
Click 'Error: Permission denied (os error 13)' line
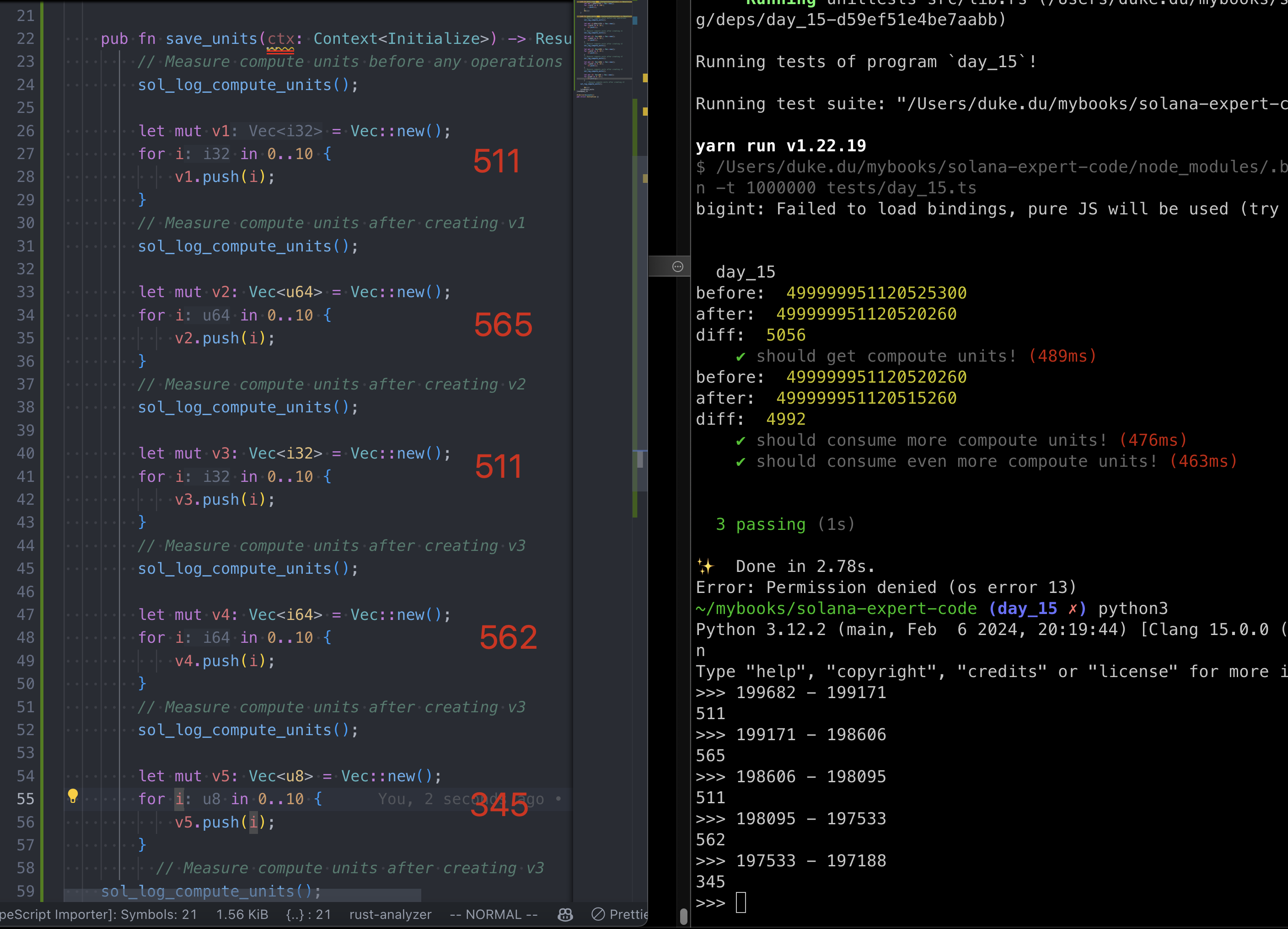click(x=886, y=587)
